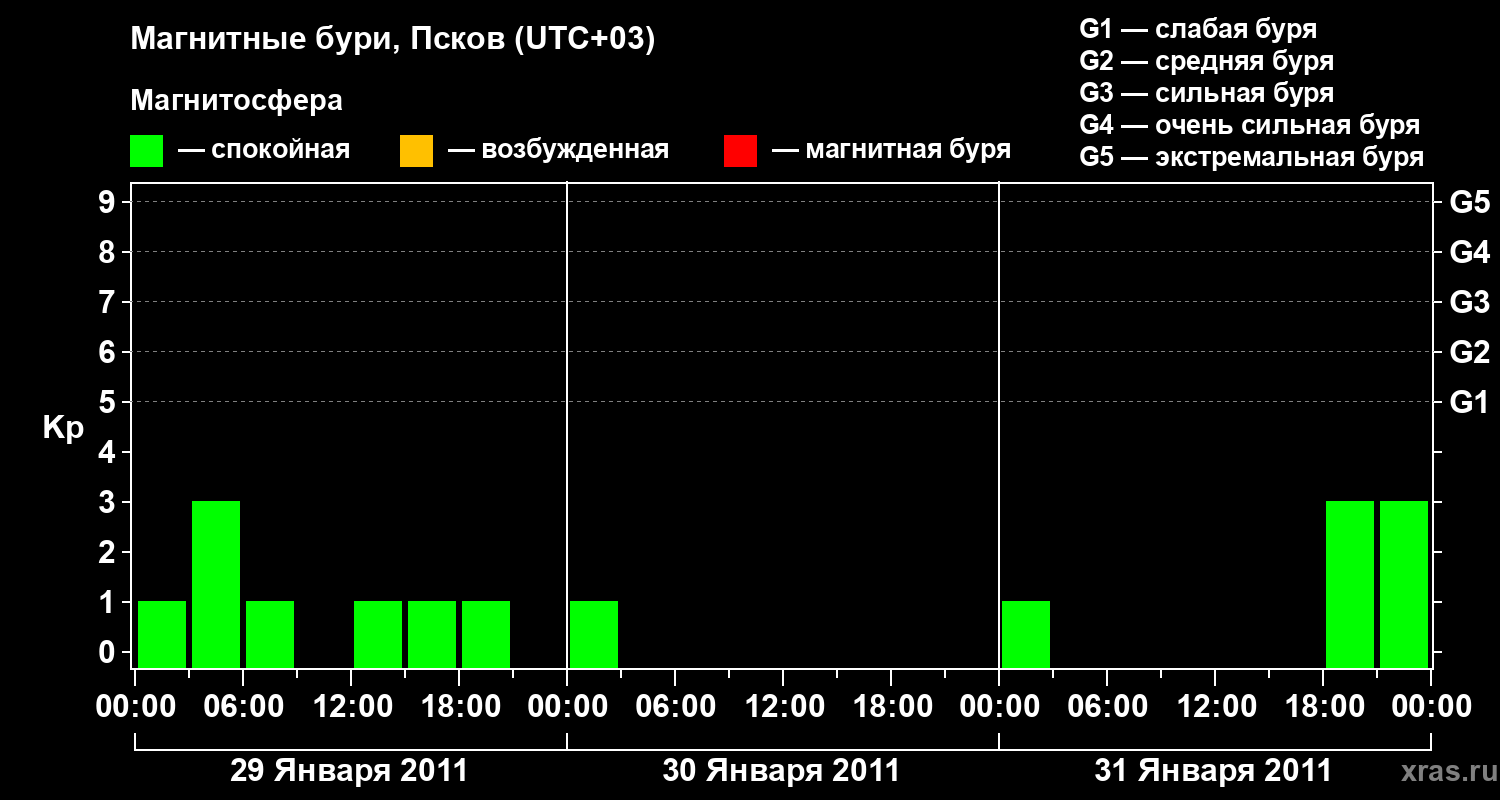Click the '29 Января 2011' date label
The width and height of the screenshot is (1500, 800).
(x=349, y=771)
